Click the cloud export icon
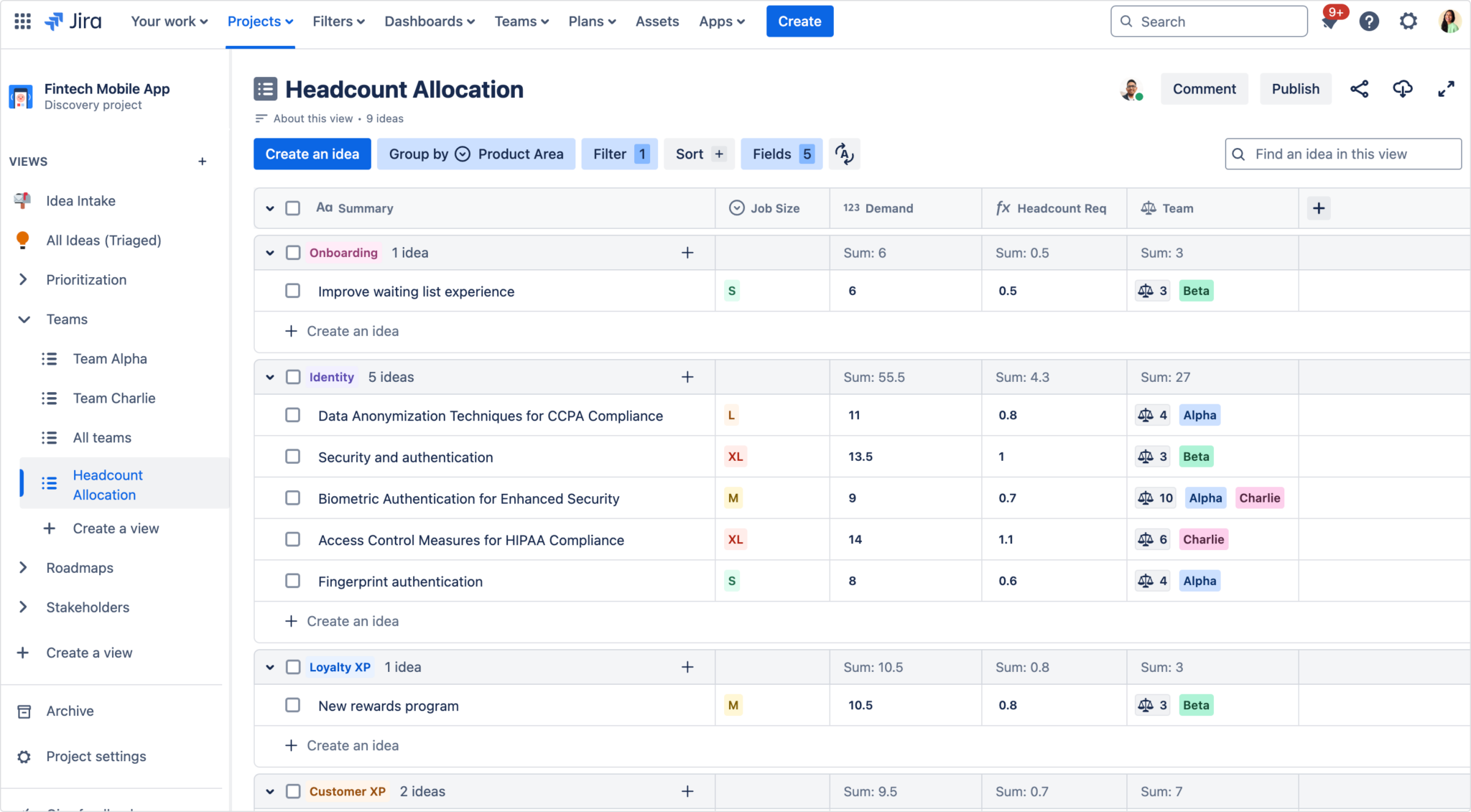1471x812 pixels. (1402, 89)
